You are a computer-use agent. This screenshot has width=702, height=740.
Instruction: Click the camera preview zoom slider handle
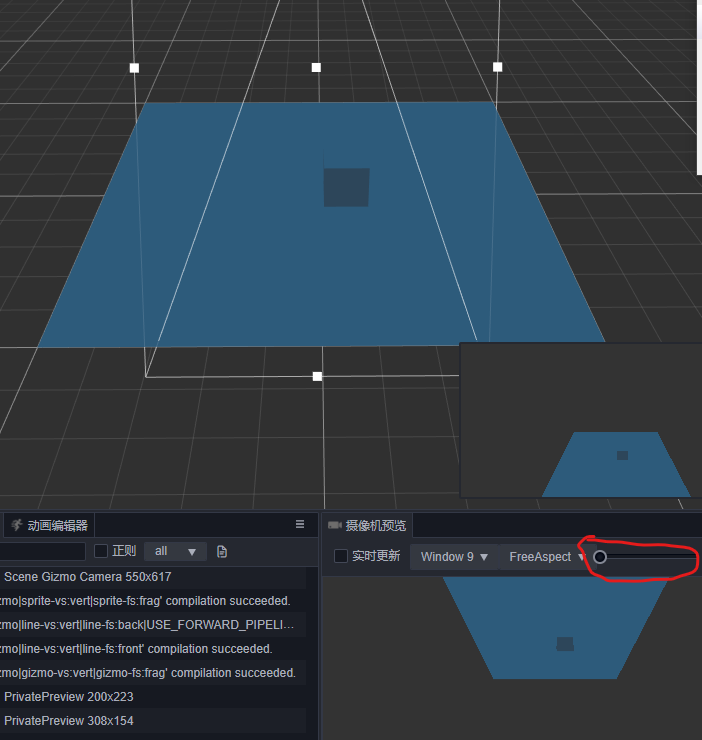pos(600,557)
